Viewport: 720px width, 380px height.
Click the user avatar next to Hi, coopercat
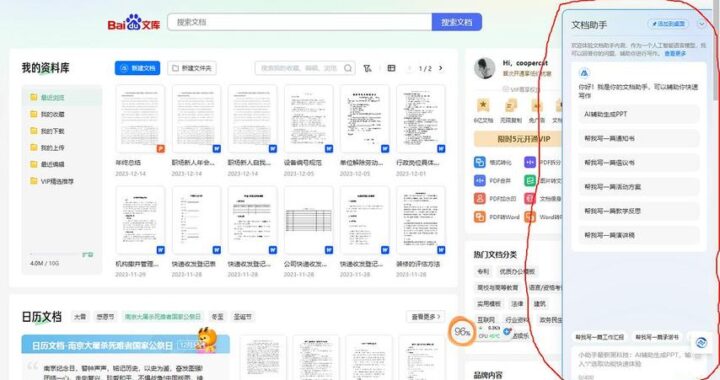click(484, 68)
